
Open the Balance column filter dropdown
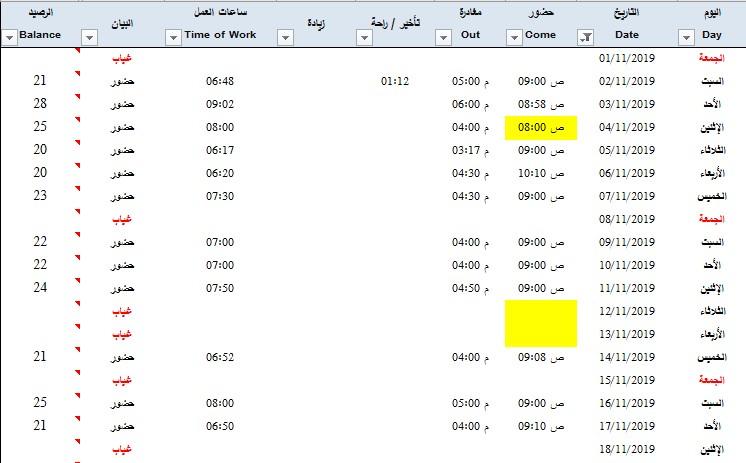point(10,37)
